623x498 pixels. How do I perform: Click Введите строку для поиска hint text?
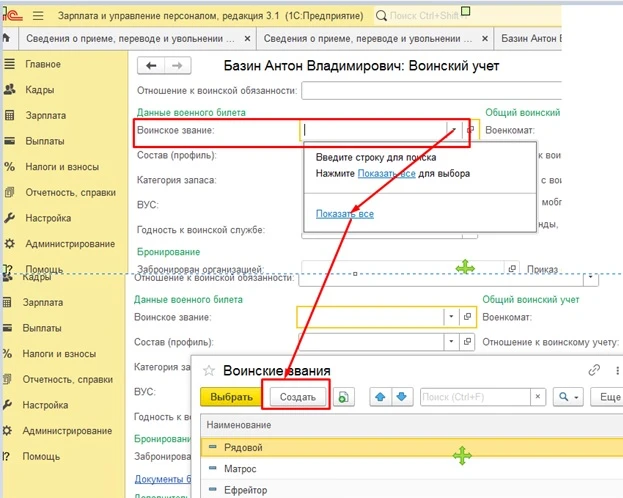[x=376, y=157]
